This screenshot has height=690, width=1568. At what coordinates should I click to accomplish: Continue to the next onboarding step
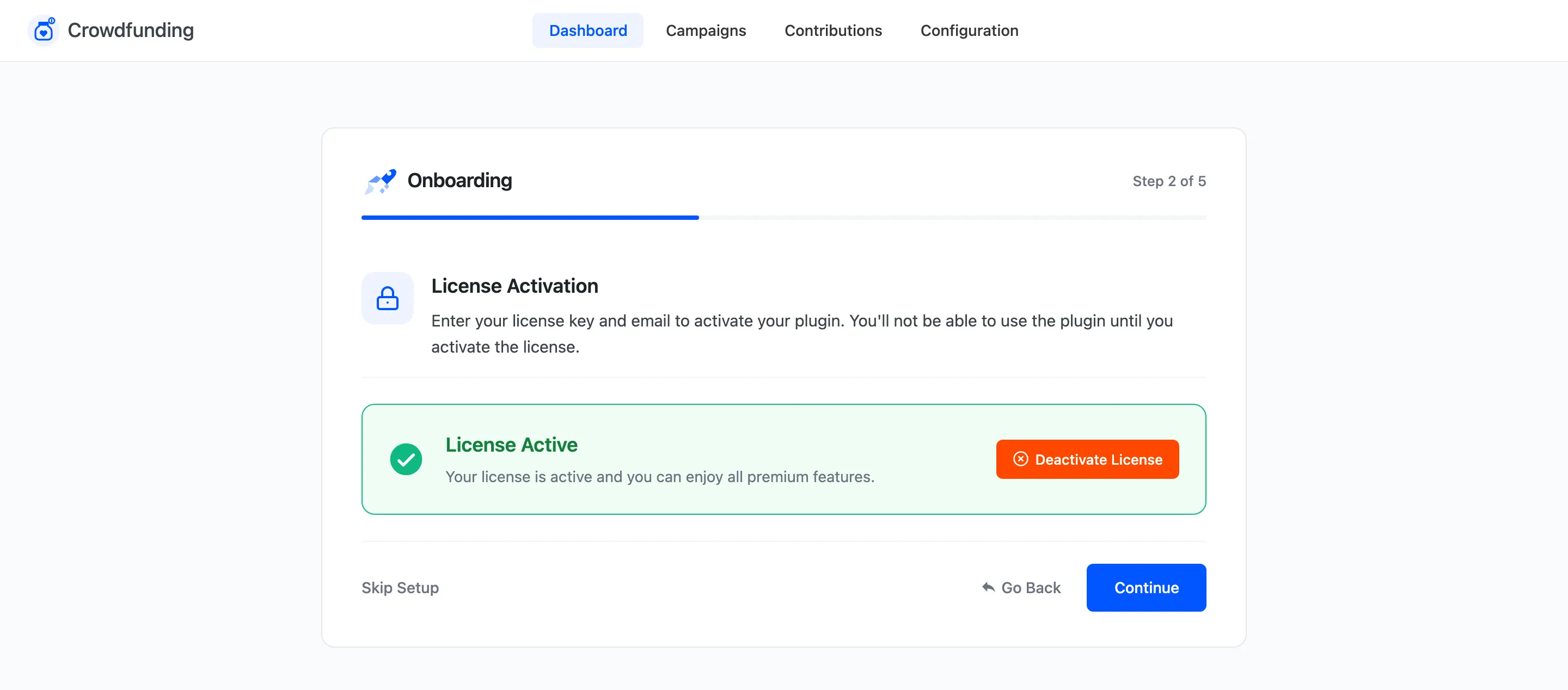point(1146,587)
